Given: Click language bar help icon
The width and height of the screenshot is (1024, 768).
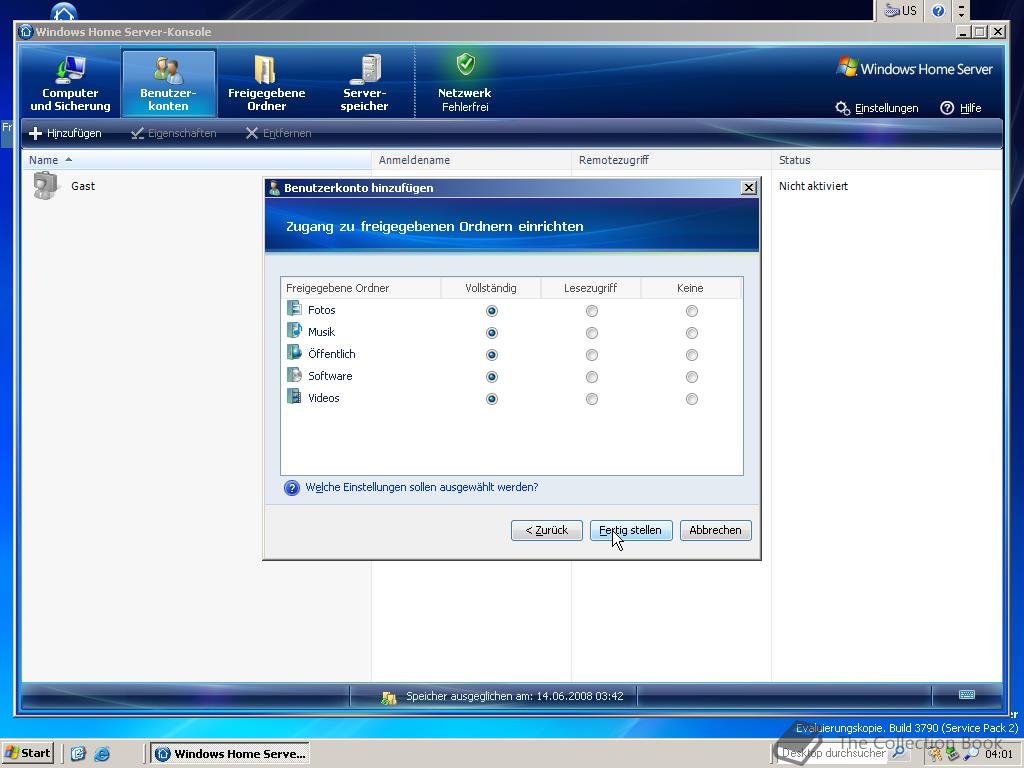Looking at the screenshot, I should (x=938, y=10).
